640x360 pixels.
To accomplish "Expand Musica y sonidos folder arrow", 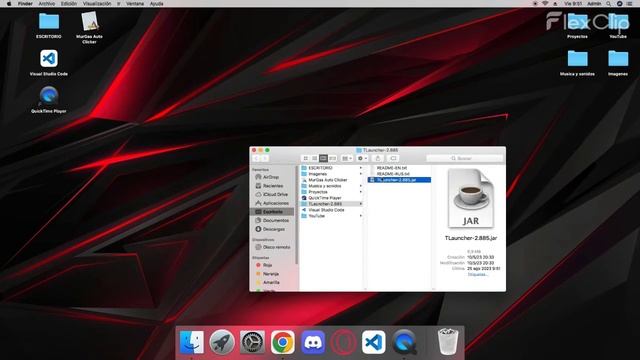I will 360,186.
